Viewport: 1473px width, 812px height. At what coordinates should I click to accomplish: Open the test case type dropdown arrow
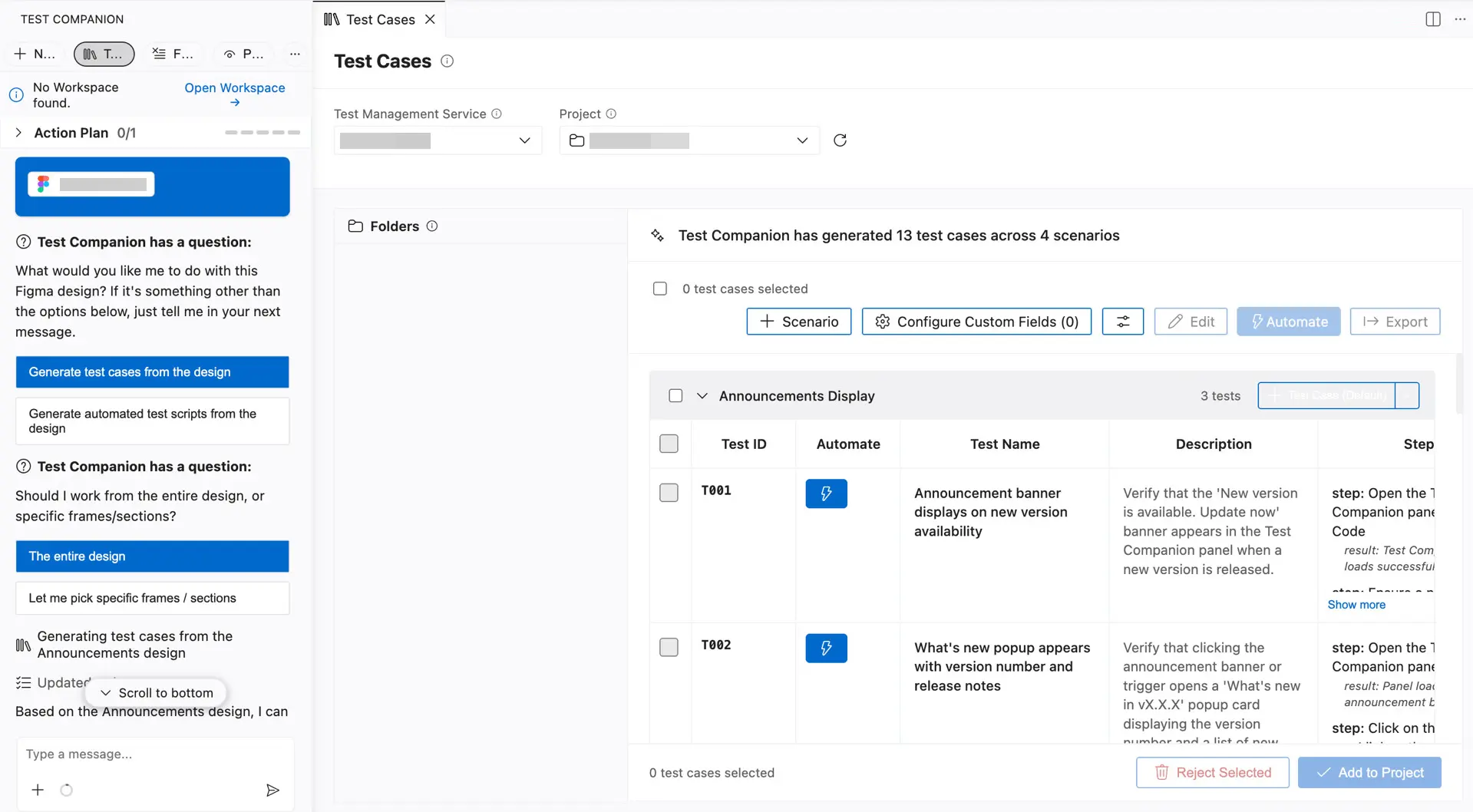1407,396
